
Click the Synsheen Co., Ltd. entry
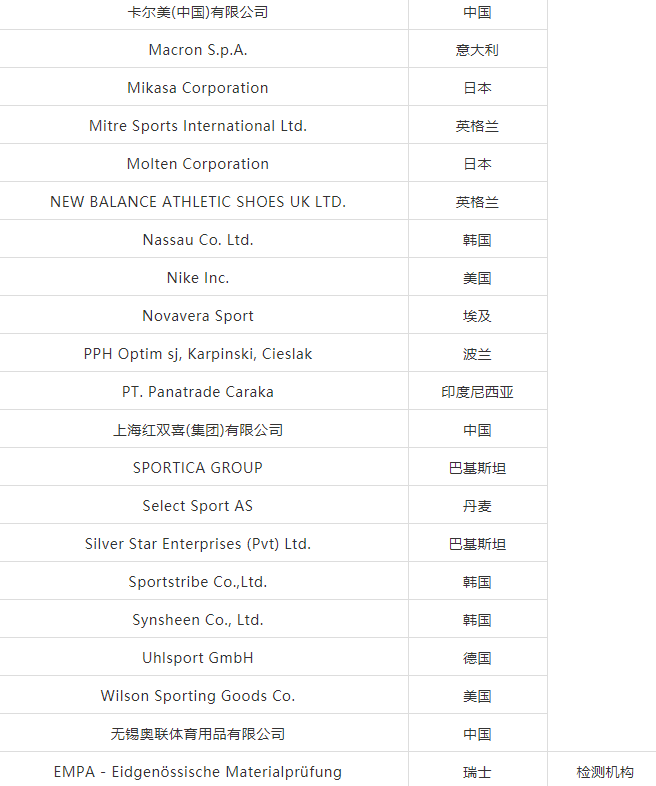(x=198, y=620)
